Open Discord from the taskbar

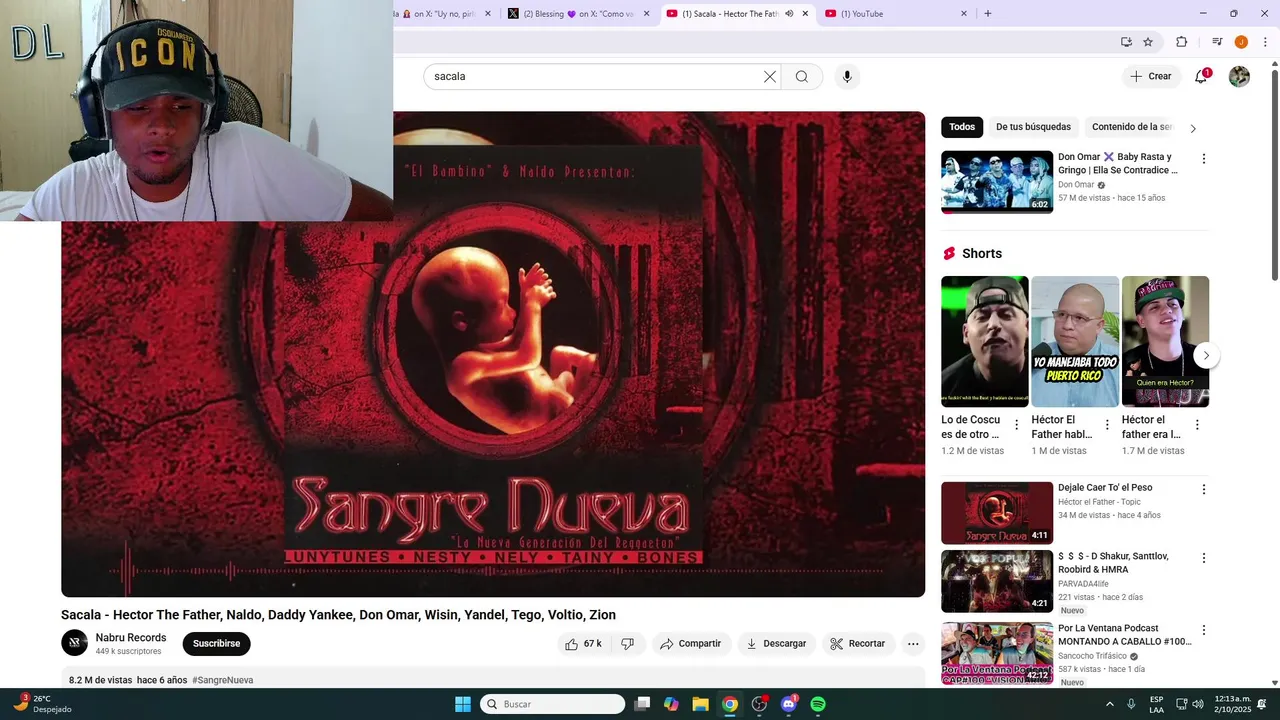[789, 704]
